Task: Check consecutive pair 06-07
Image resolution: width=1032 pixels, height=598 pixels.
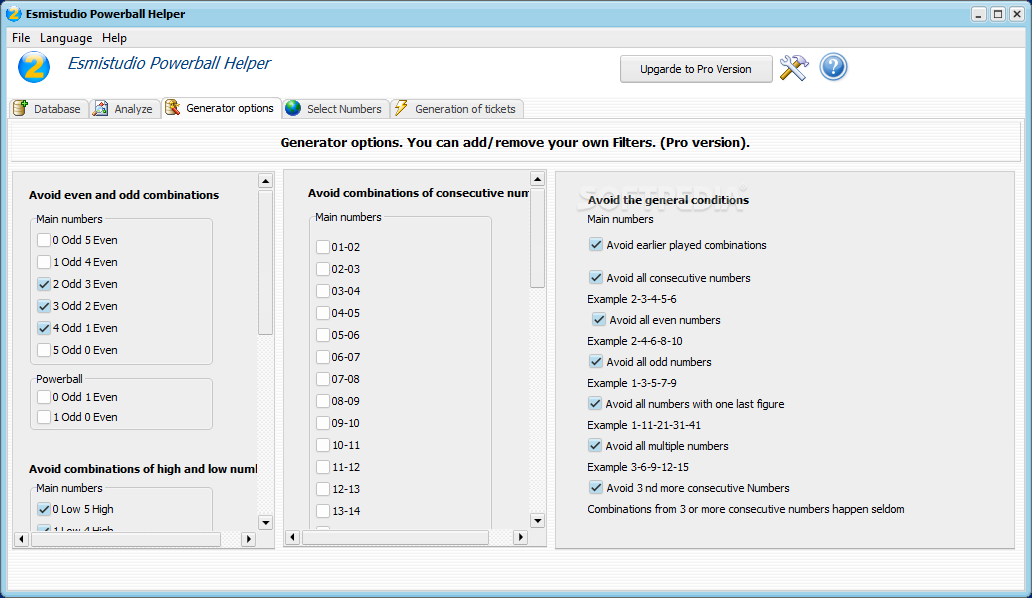Action: coord(323,357)
